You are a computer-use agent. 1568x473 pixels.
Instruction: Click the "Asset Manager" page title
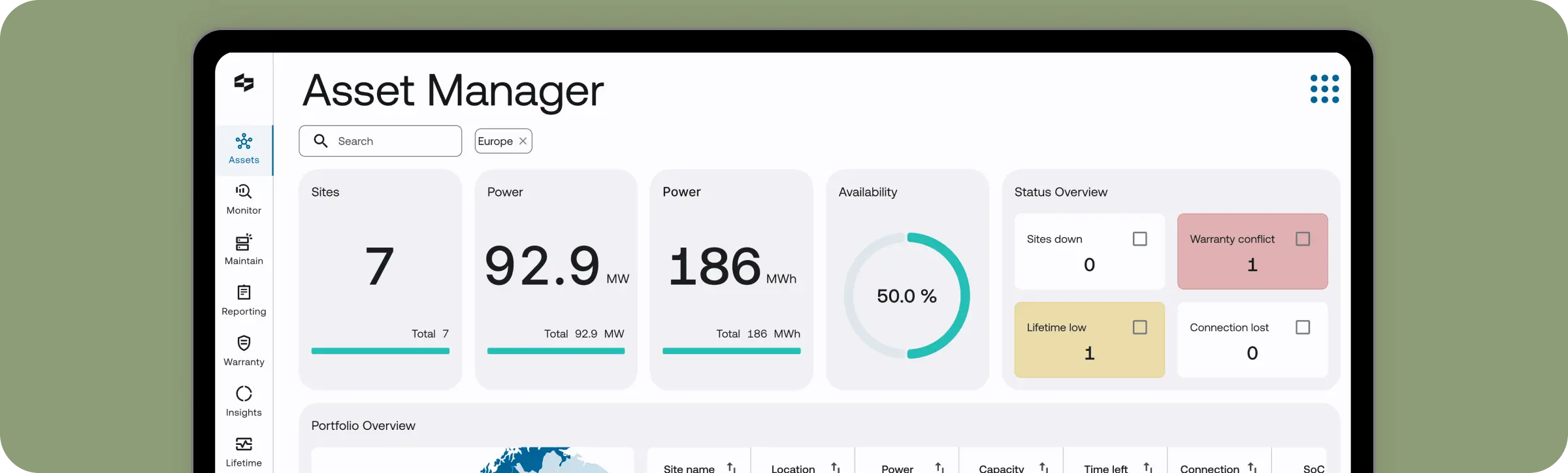453,91
